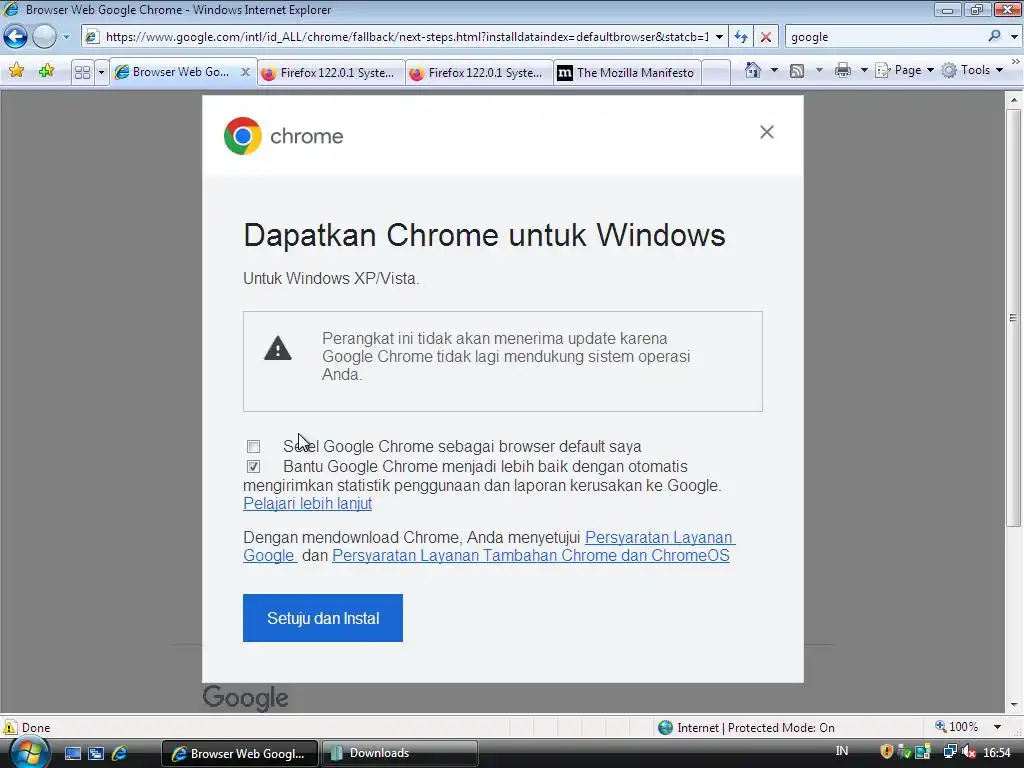
Task: Switch to the Downloads taskbar window
Action: pyautogui.click(x=399, y=754)
